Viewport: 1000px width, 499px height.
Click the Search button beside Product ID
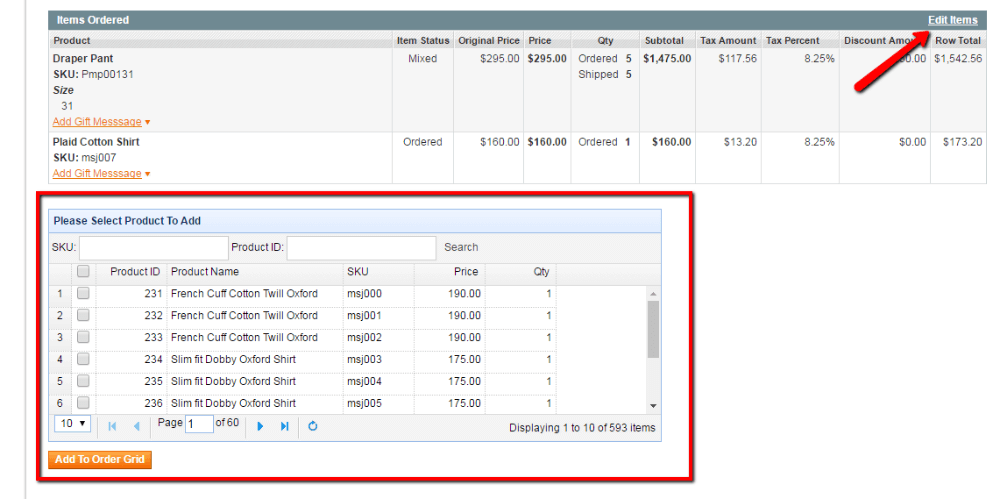461,248
